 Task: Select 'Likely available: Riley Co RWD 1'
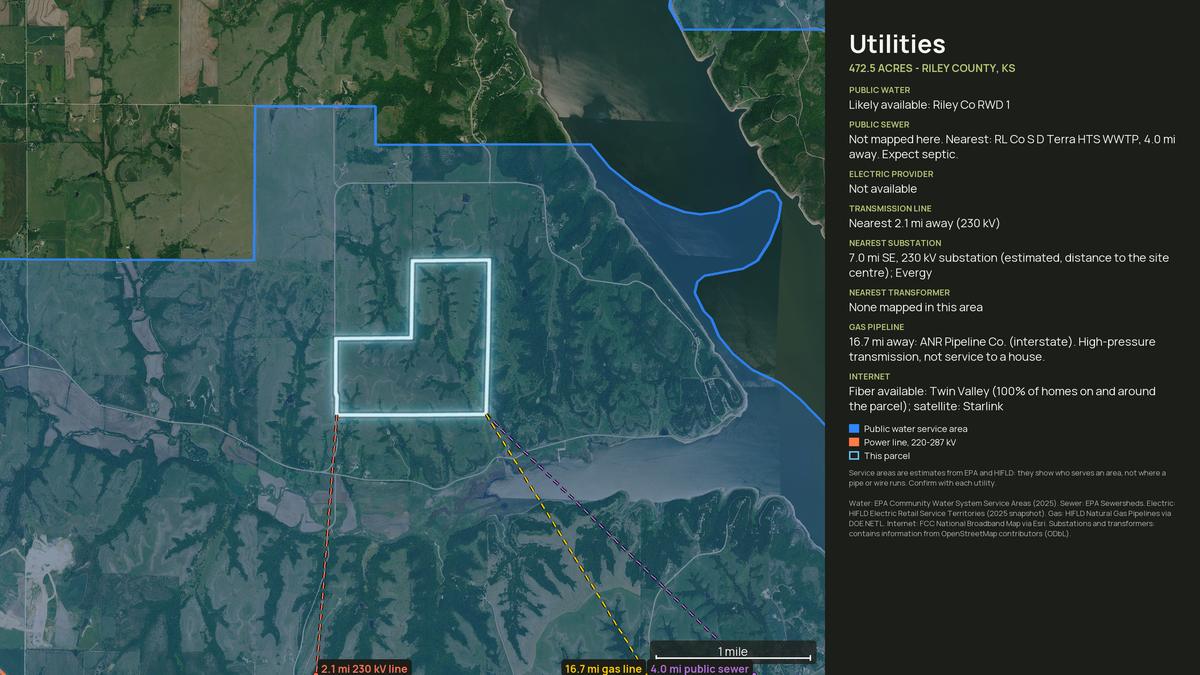tap(930, 105)
